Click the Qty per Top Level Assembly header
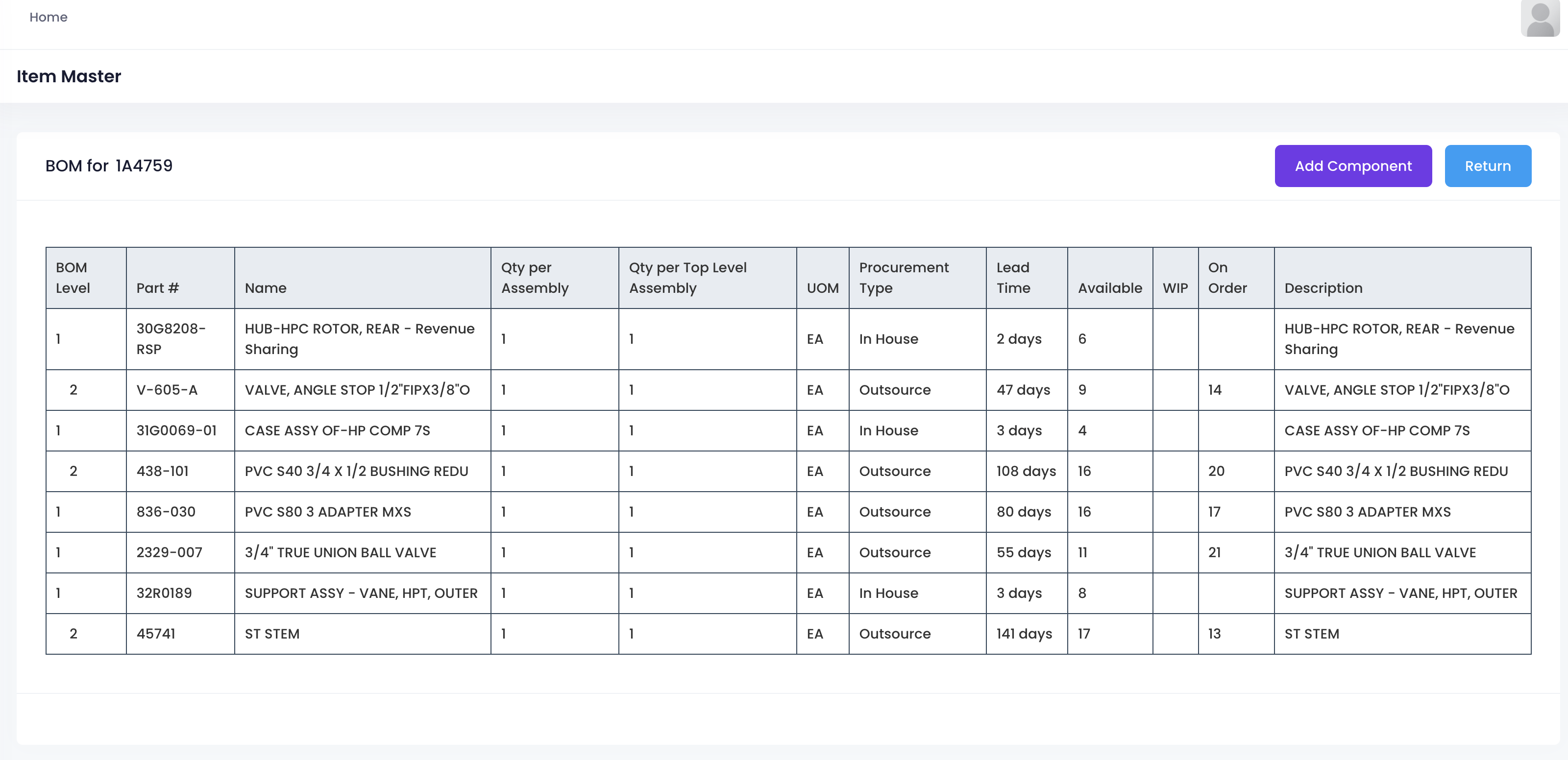The height and width of the screenshot is (760, 1568). click(687, 278)
